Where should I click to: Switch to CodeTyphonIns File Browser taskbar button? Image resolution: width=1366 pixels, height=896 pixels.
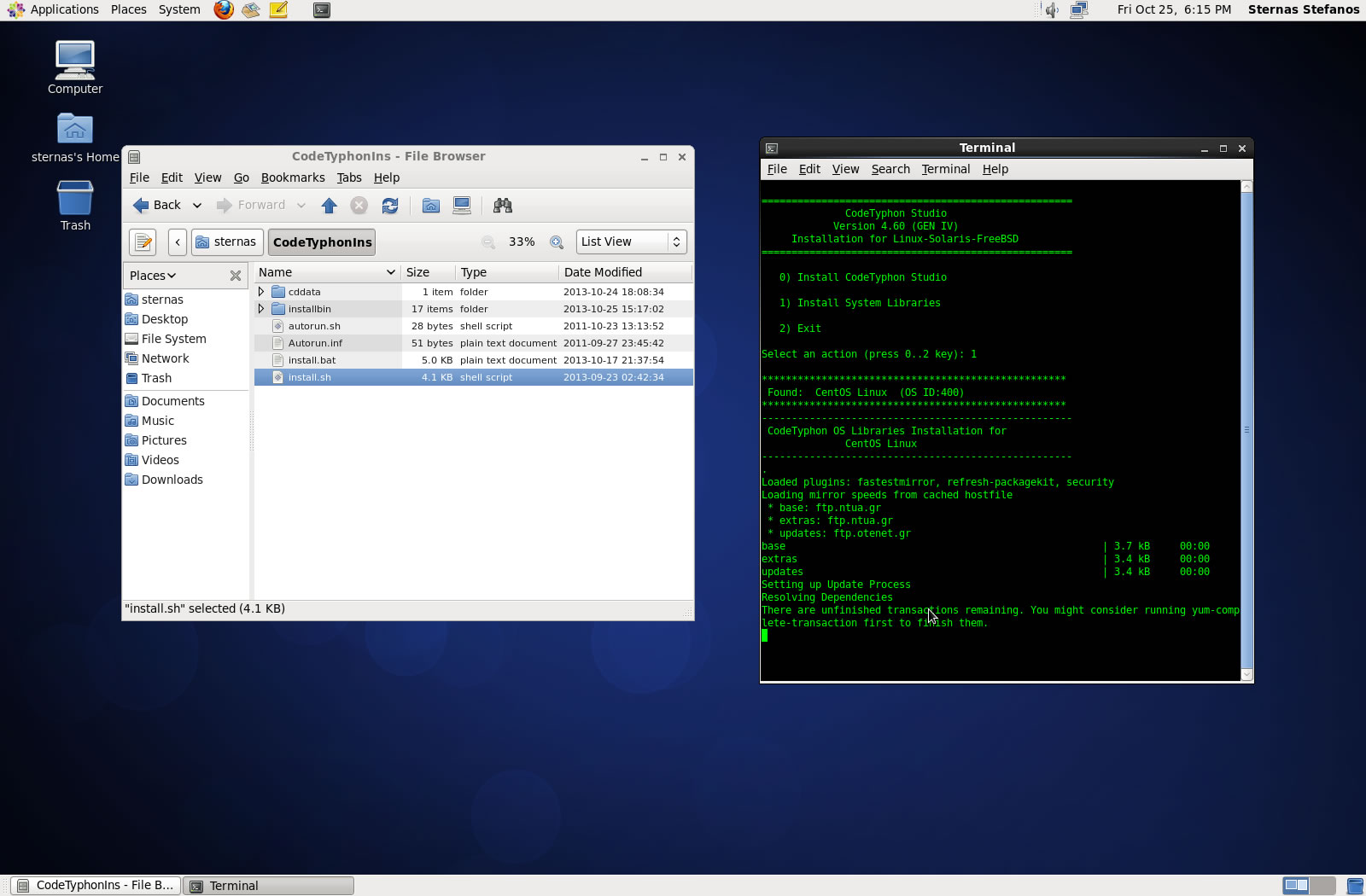tap(96, 886)
